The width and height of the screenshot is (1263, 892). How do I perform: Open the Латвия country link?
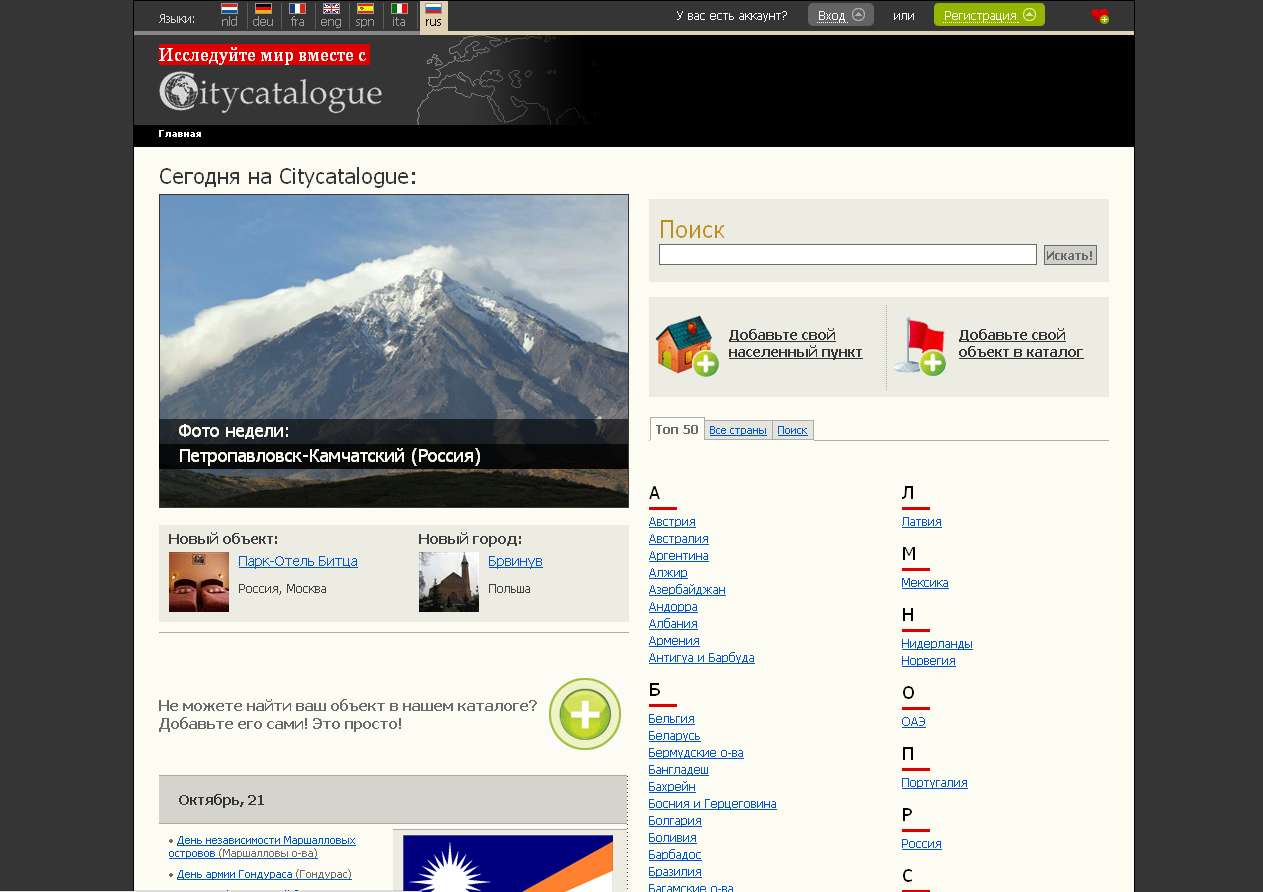click(x=921, y=522)
